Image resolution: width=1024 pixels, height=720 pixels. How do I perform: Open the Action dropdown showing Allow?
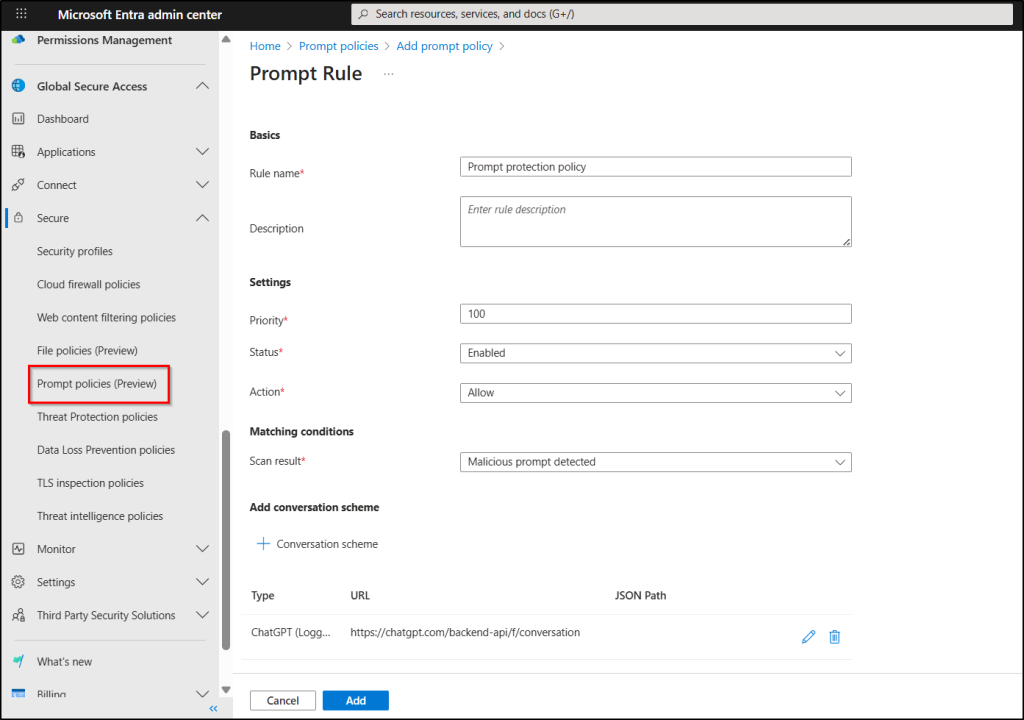[x=655, y=393]
